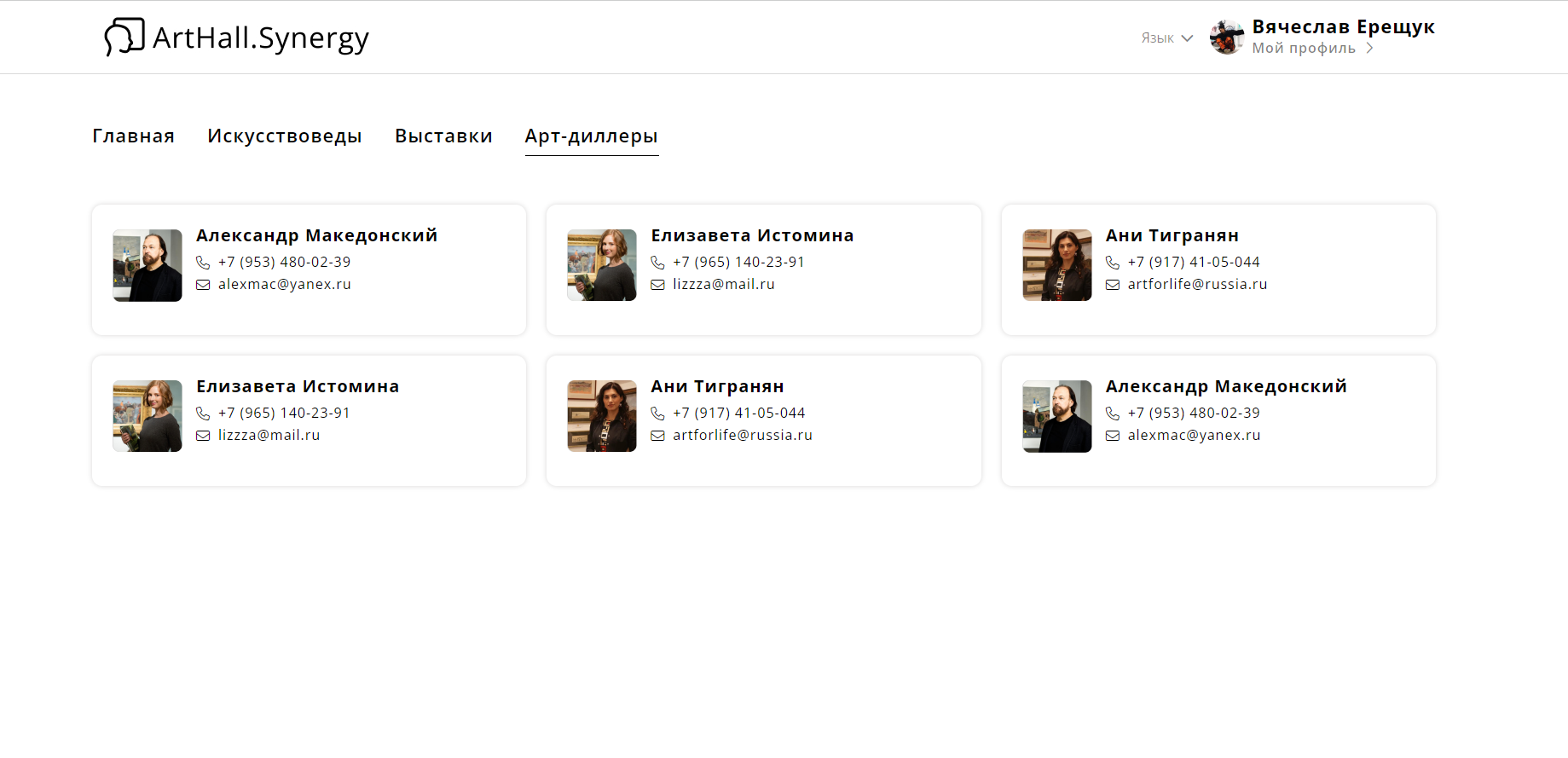Click alexmac@yanex.ru on the top-row card
Image resolution: width=1568 pixels, height=758 pixels.
(x=285, y=284)
